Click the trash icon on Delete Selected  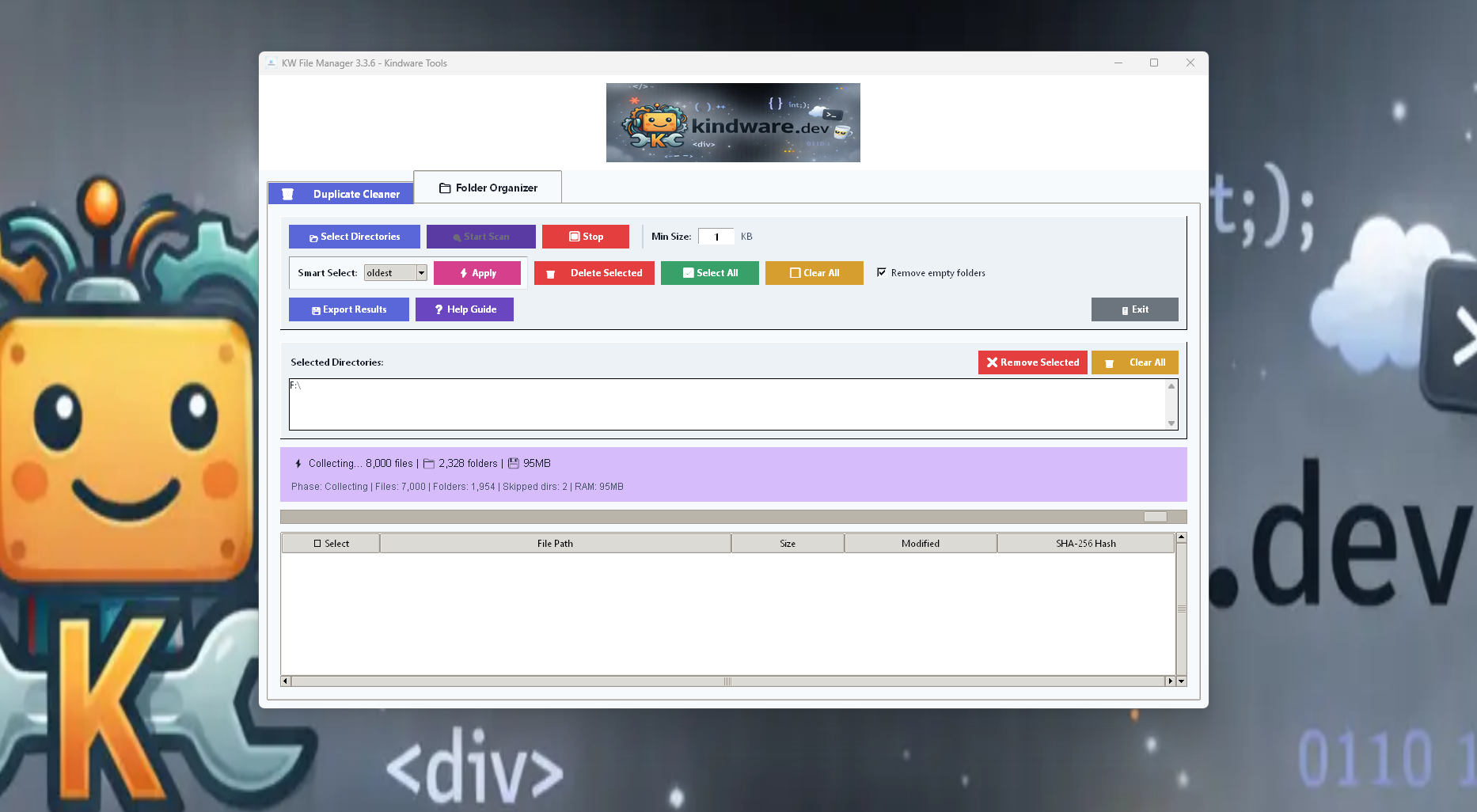coord(551,274)
